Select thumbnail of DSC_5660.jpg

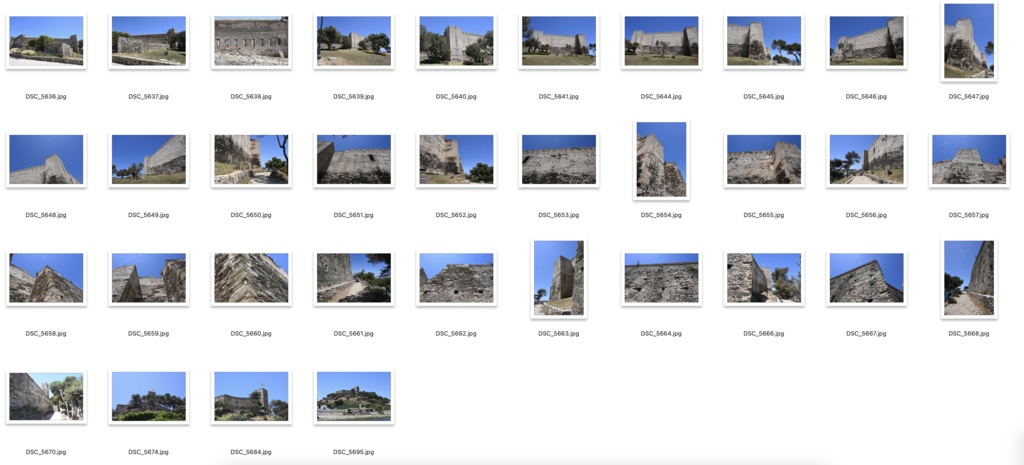251,278
